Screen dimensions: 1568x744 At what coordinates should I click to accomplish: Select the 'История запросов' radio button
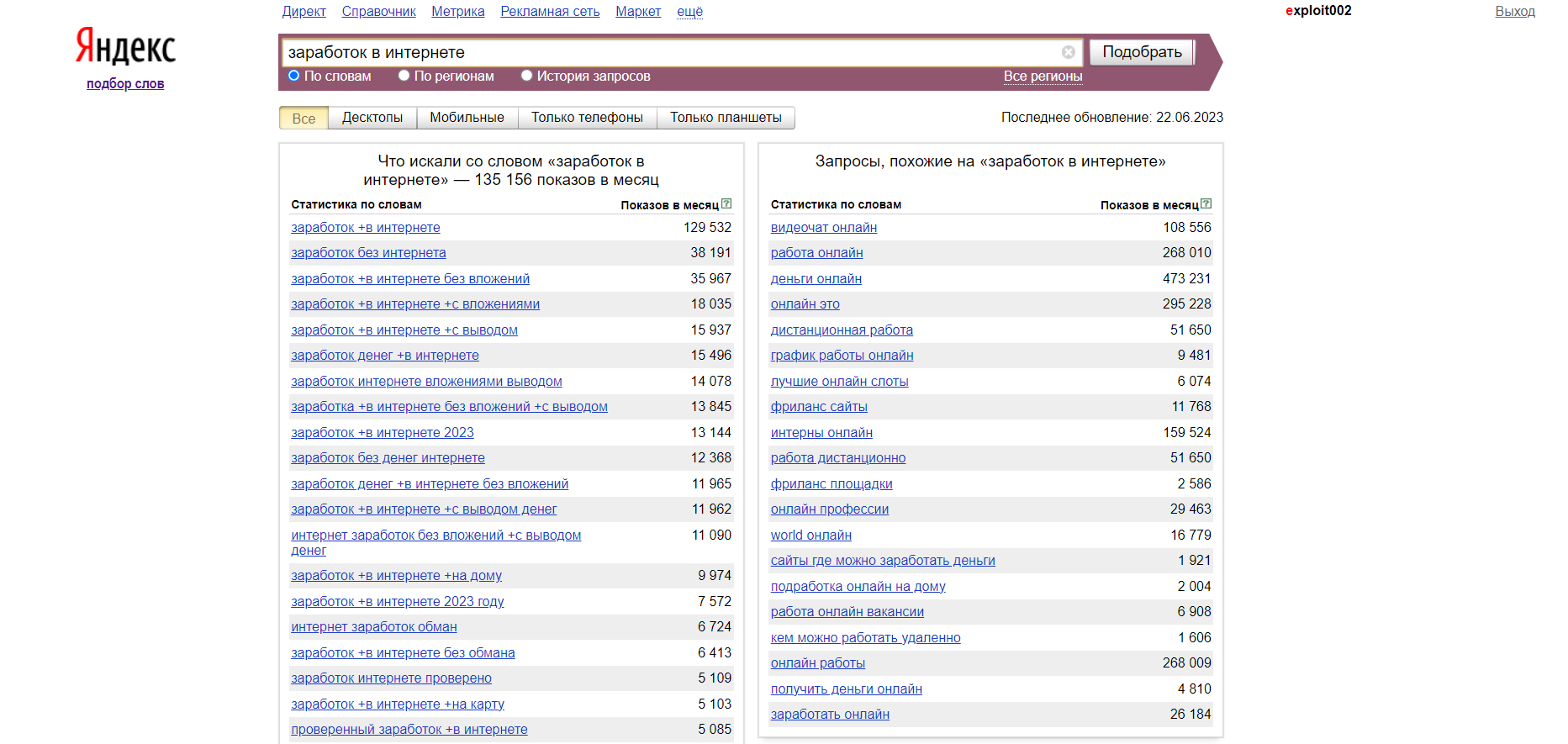527,76
